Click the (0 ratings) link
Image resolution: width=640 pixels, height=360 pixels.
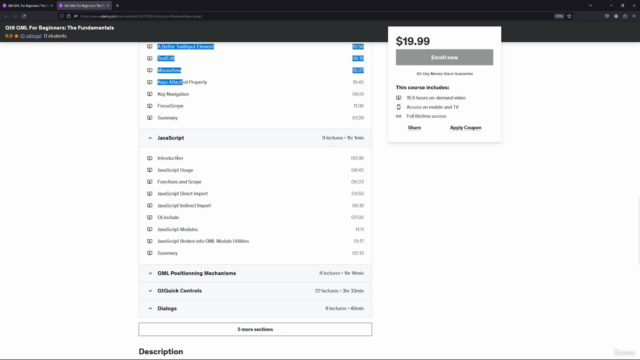[x=31, y=36]
